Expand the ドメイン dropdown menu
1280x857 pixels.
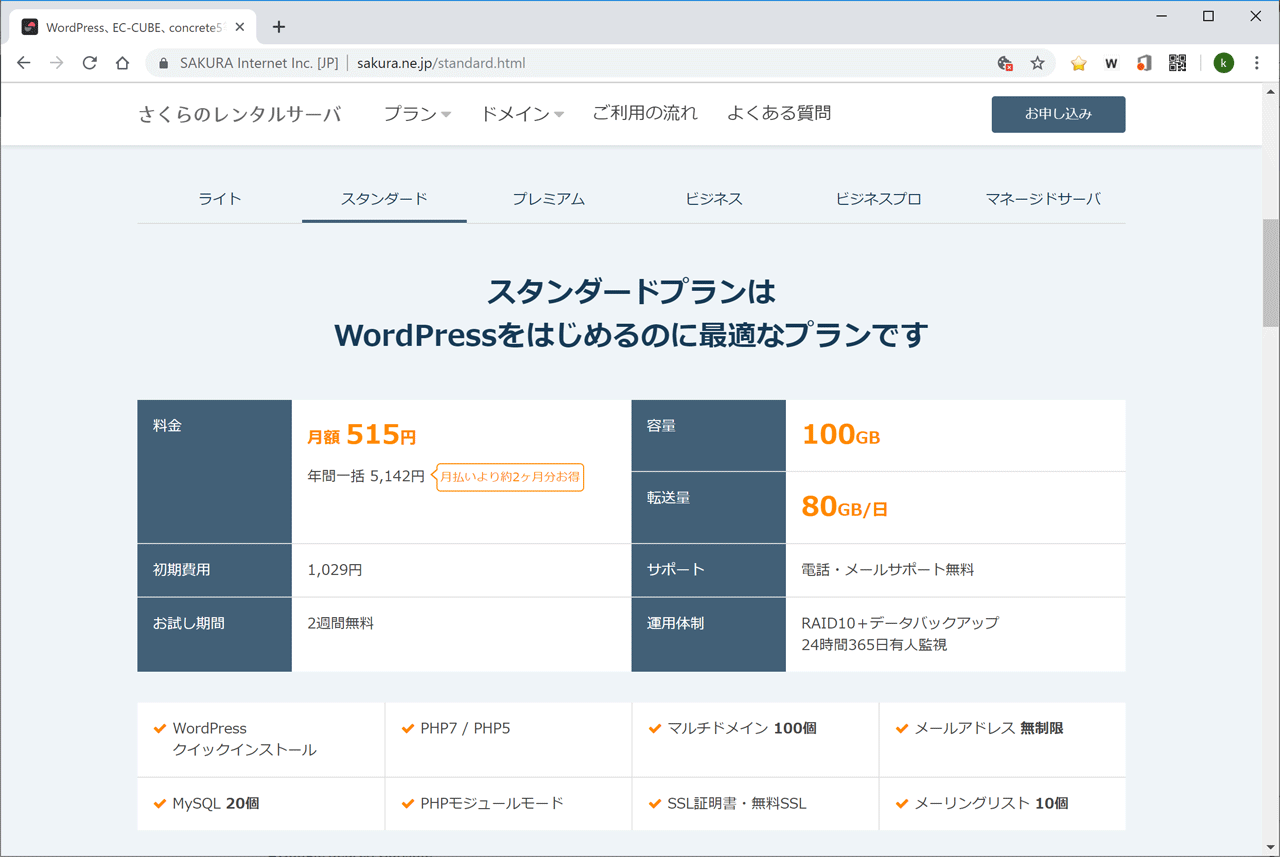click(x=522, y=114)
